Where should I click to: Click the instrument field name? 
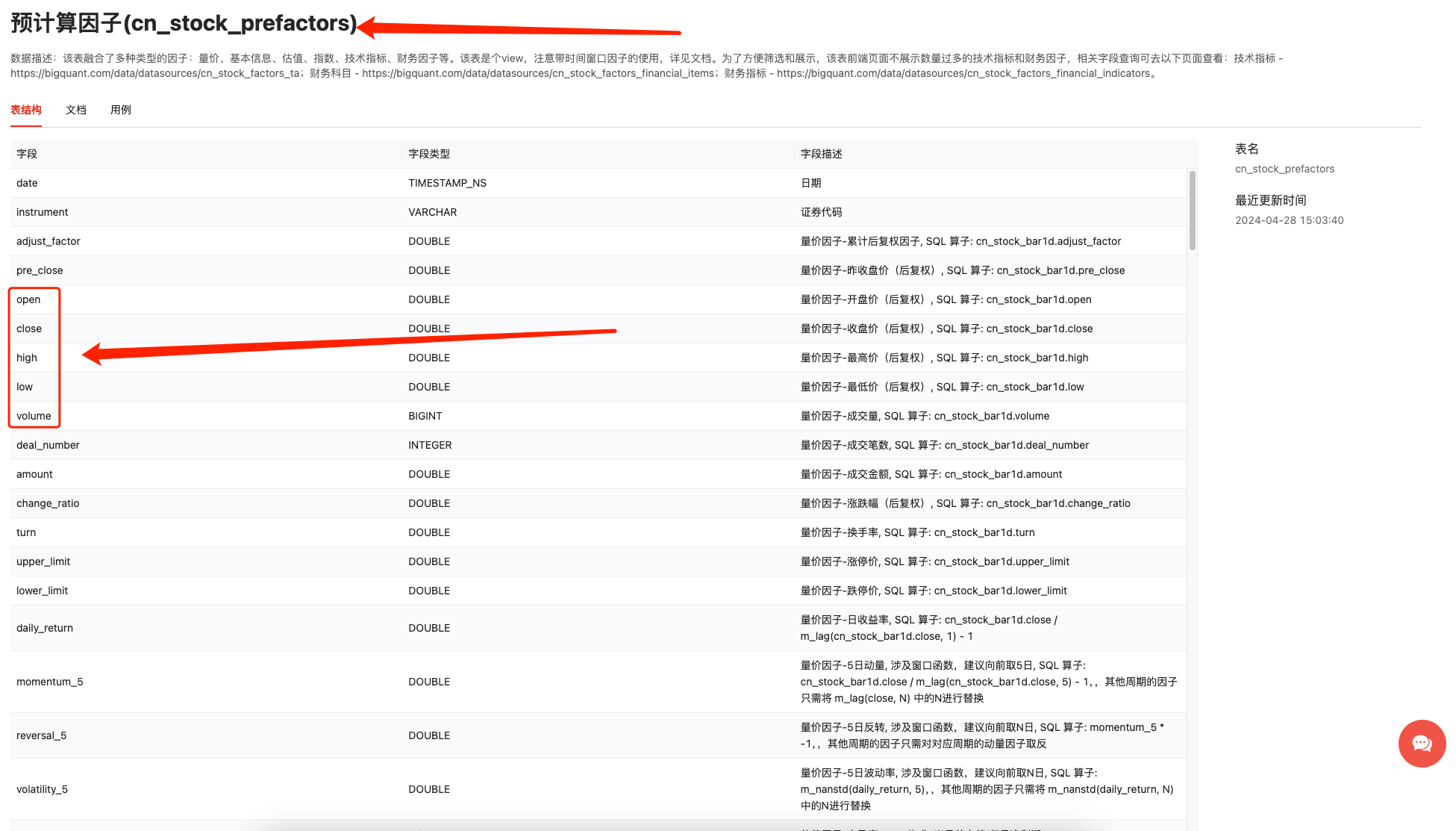click(x=43, y=212)
